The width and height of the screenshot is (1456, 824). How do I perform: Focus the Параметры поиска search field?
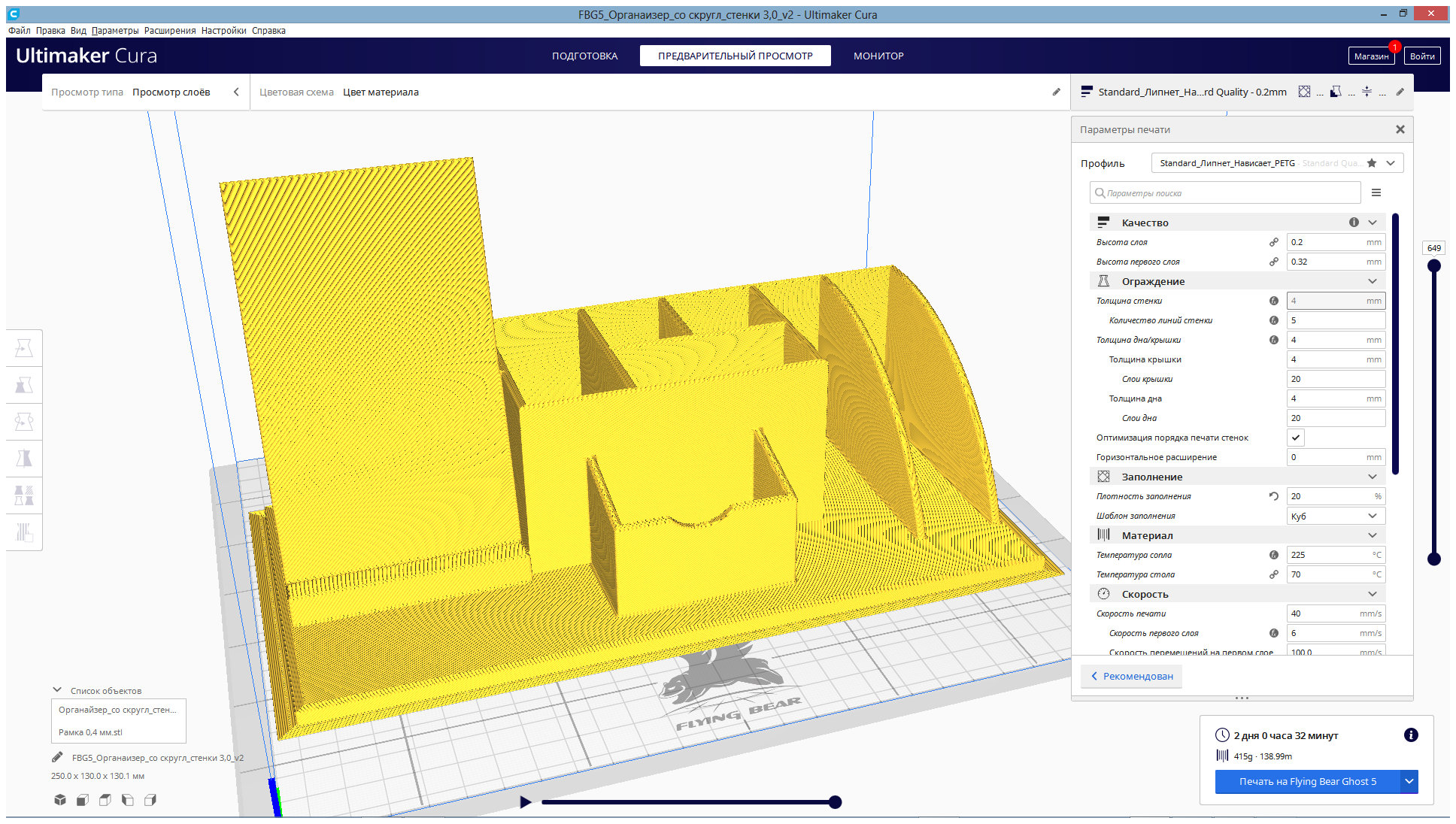(x=1225, y=192)
